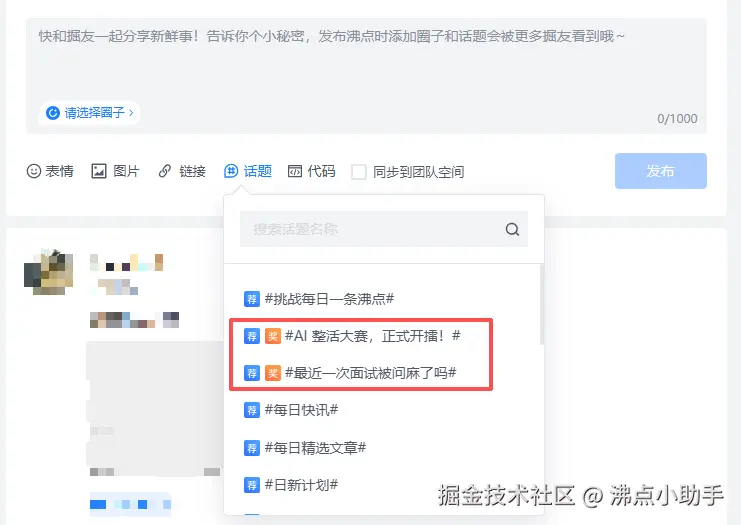
Task: Select topic #挑战每日一条沸点#
Action: click(x=329, y=299)
